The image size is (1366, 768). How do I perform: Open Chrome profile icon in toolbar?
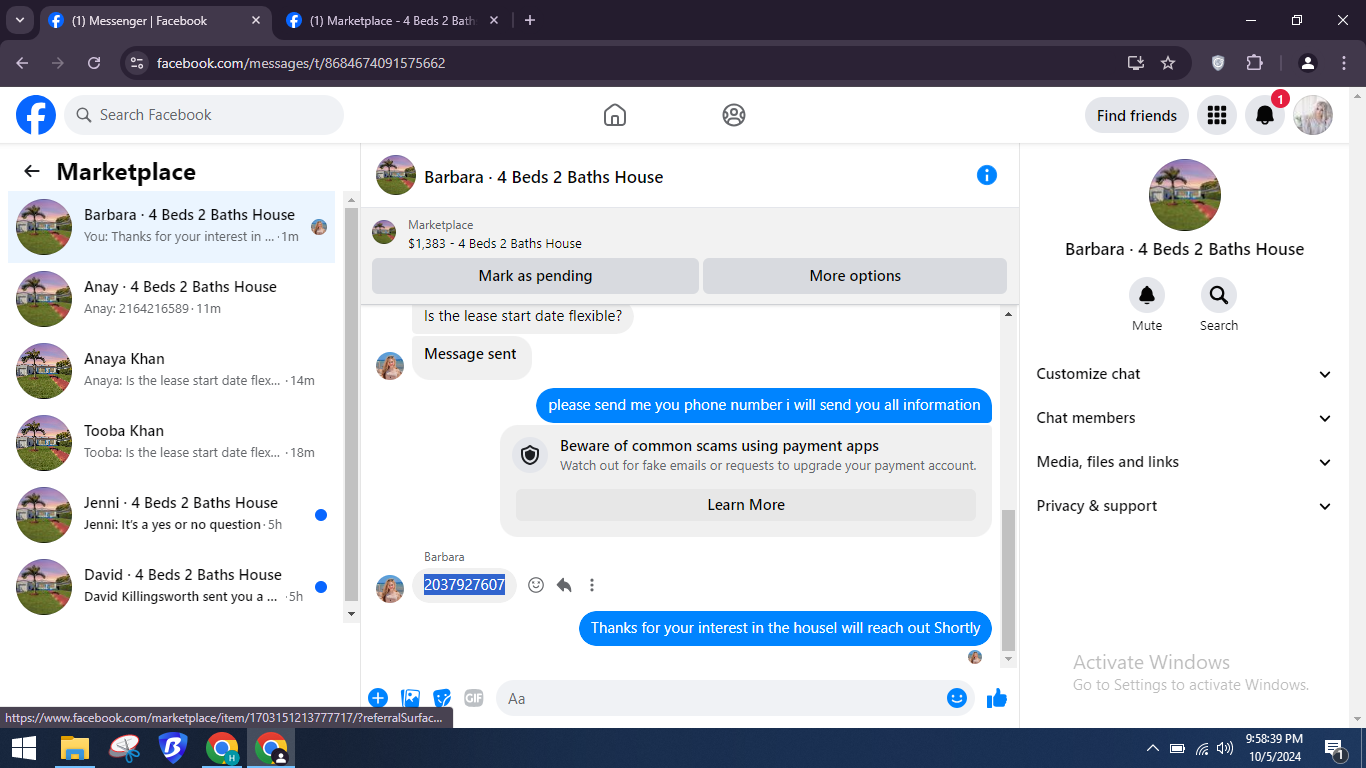pyautogui.click(x=1308, y=63)
